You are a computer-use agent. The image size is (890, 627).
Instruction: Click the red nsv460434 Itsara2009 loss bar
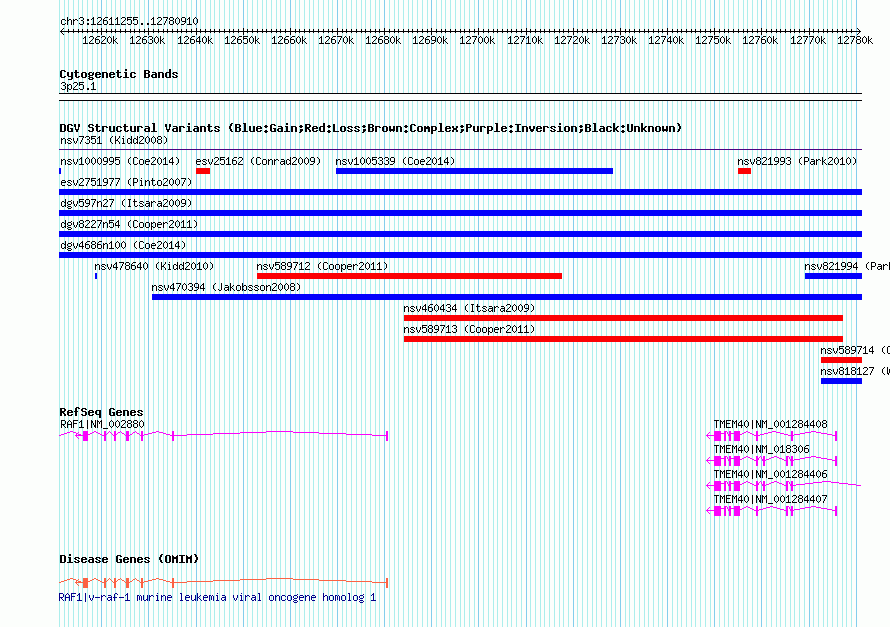pyautogui.click(x=622, y=318)
